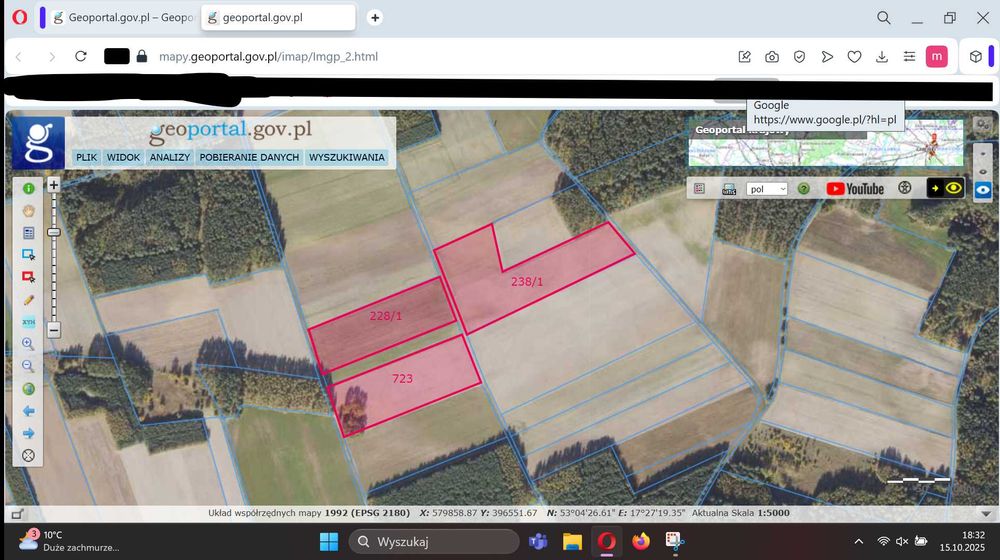Click parcel label 238/1
1000x560 pixels.
pyautogui.click(x=527, y=281)
